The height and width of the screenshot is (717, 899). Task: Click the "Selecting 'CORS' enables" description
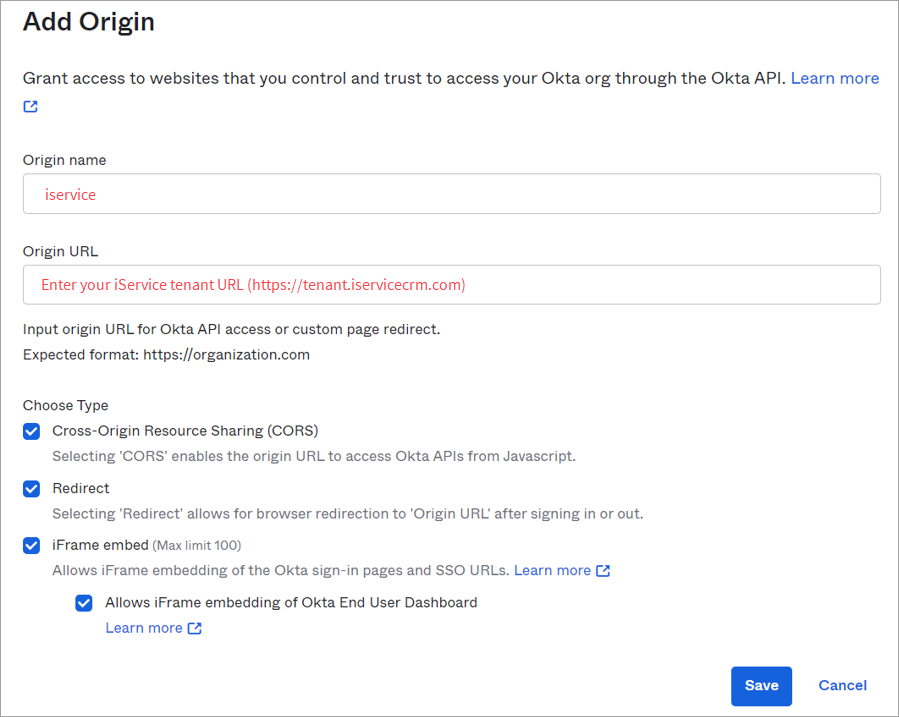(314, 456)
